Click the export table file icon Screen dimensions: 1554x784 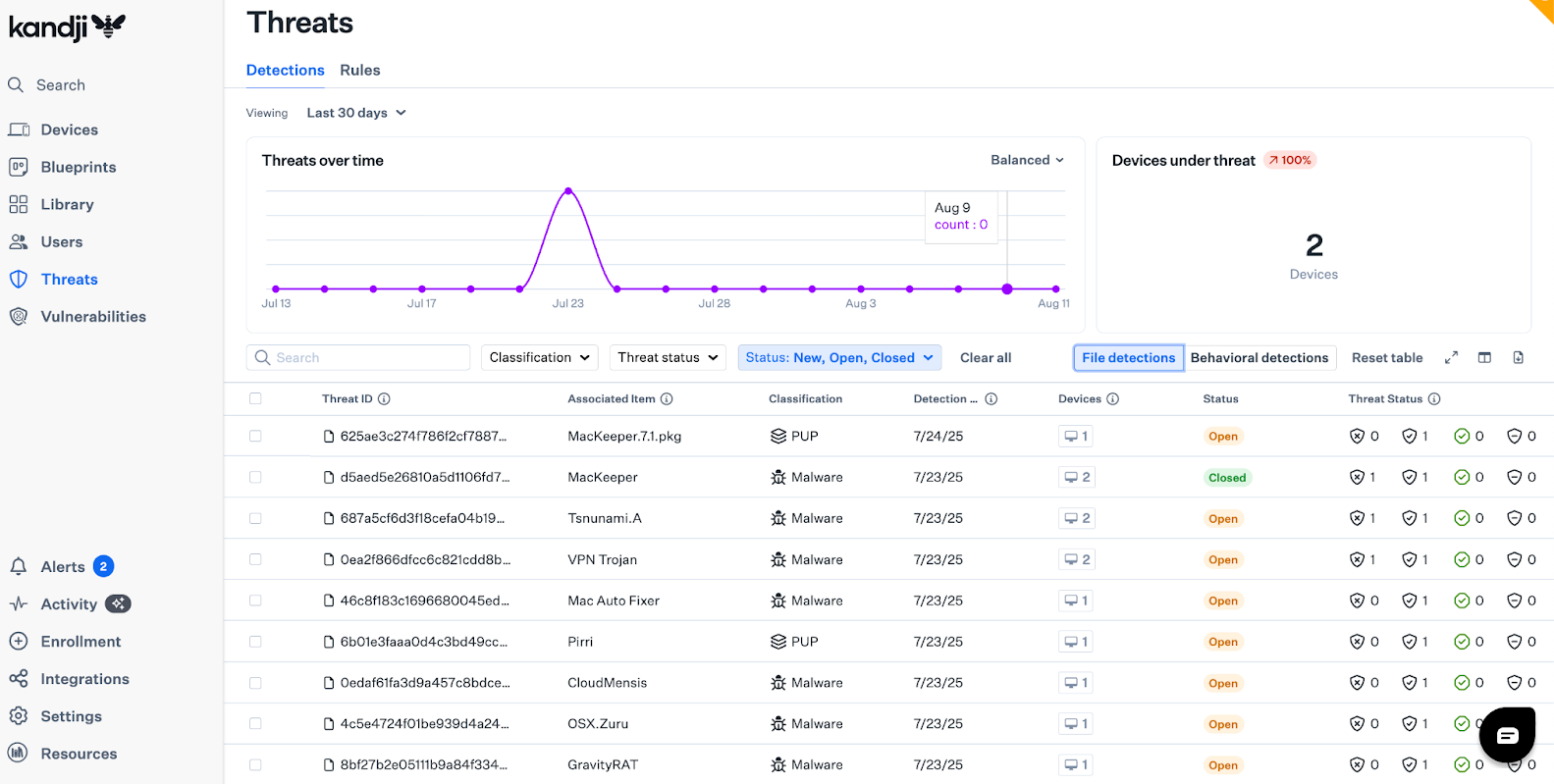click(1518, 358)
